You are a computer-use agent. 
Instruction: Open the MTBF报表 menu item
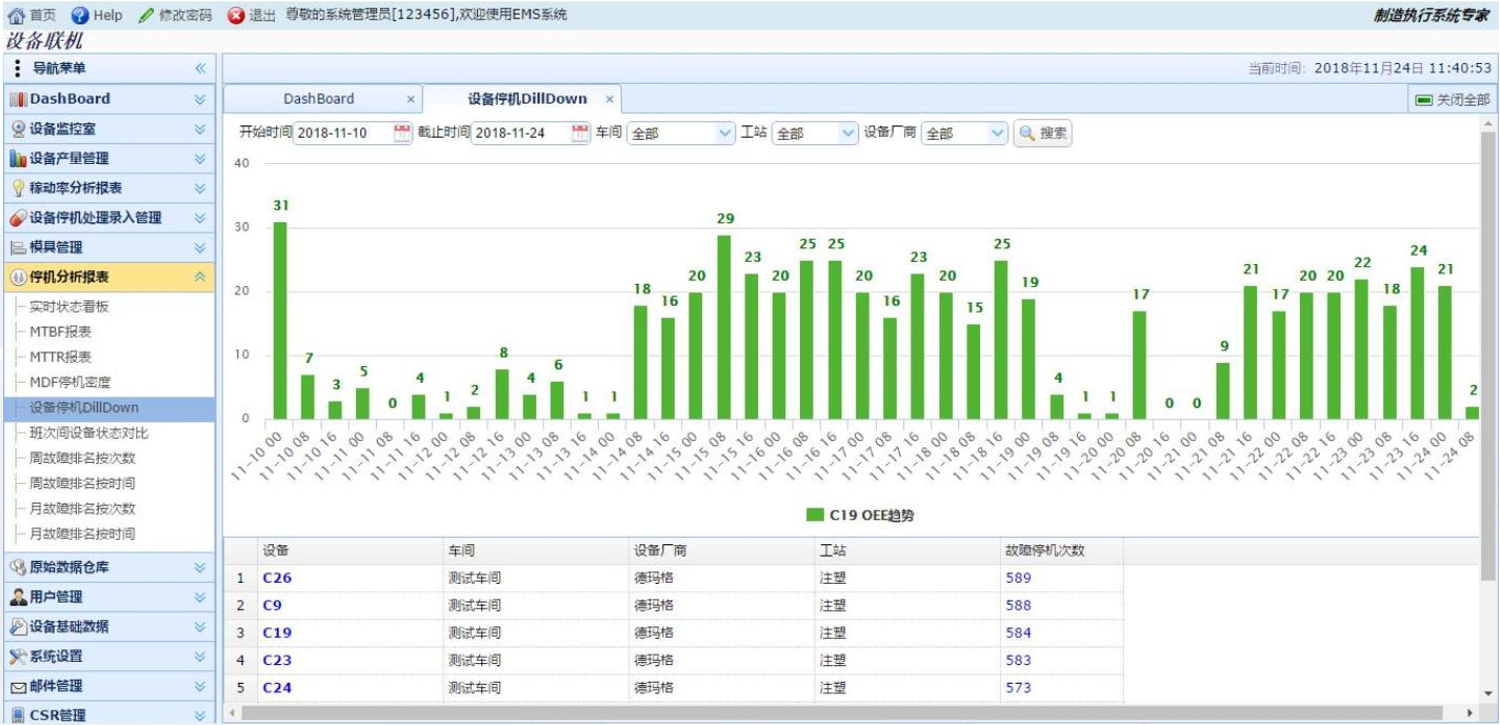pos(60,332)
